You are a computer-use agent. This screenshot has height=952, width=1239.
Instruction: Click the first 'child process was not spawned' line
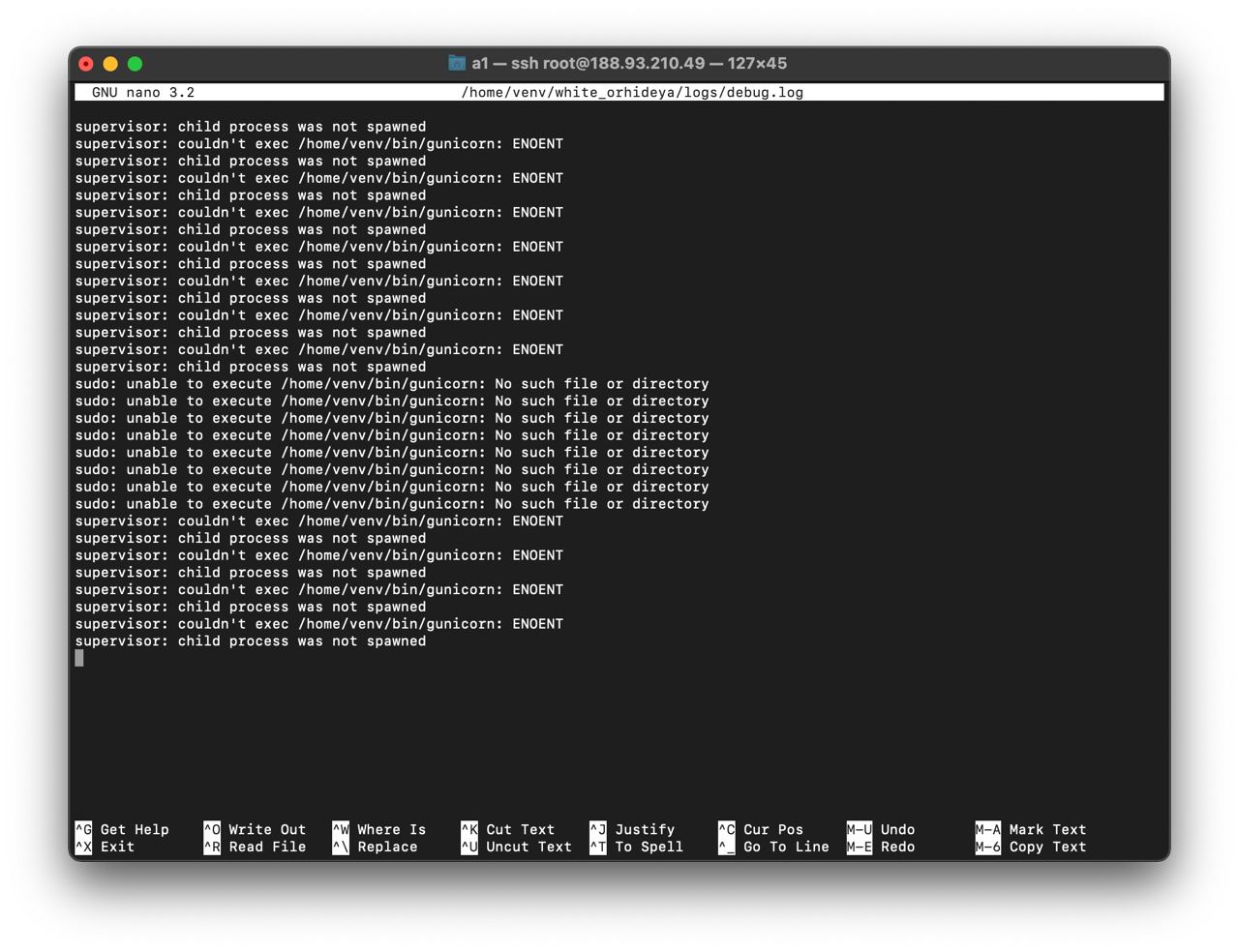coord(251,127)
